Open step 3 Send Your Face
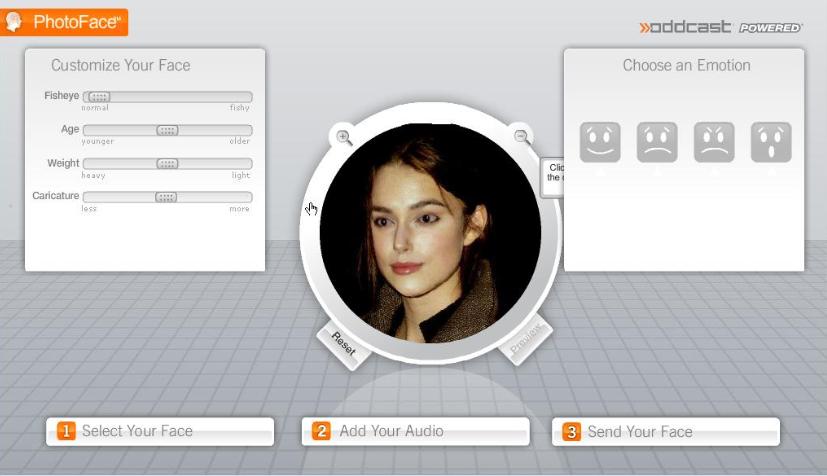 coord(666,432)
